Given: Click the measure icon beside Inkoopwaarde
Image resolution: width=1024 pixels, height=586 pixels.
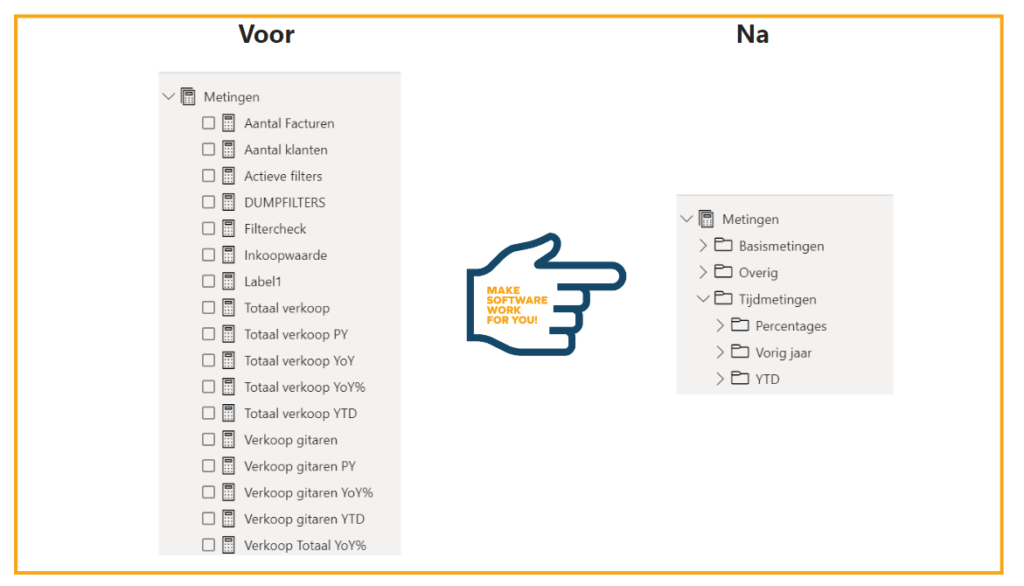Looking at the screenshot, I should [x=228, y=255].
